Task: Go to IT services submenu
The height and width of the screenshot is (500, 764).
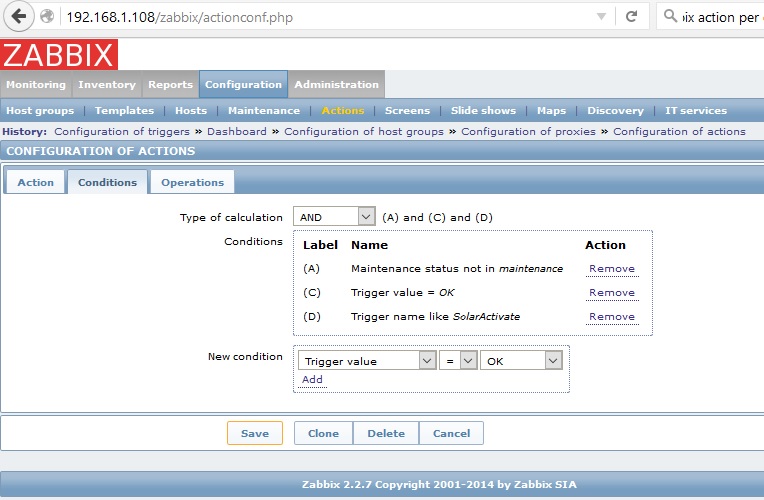Action: pos(696,111)
